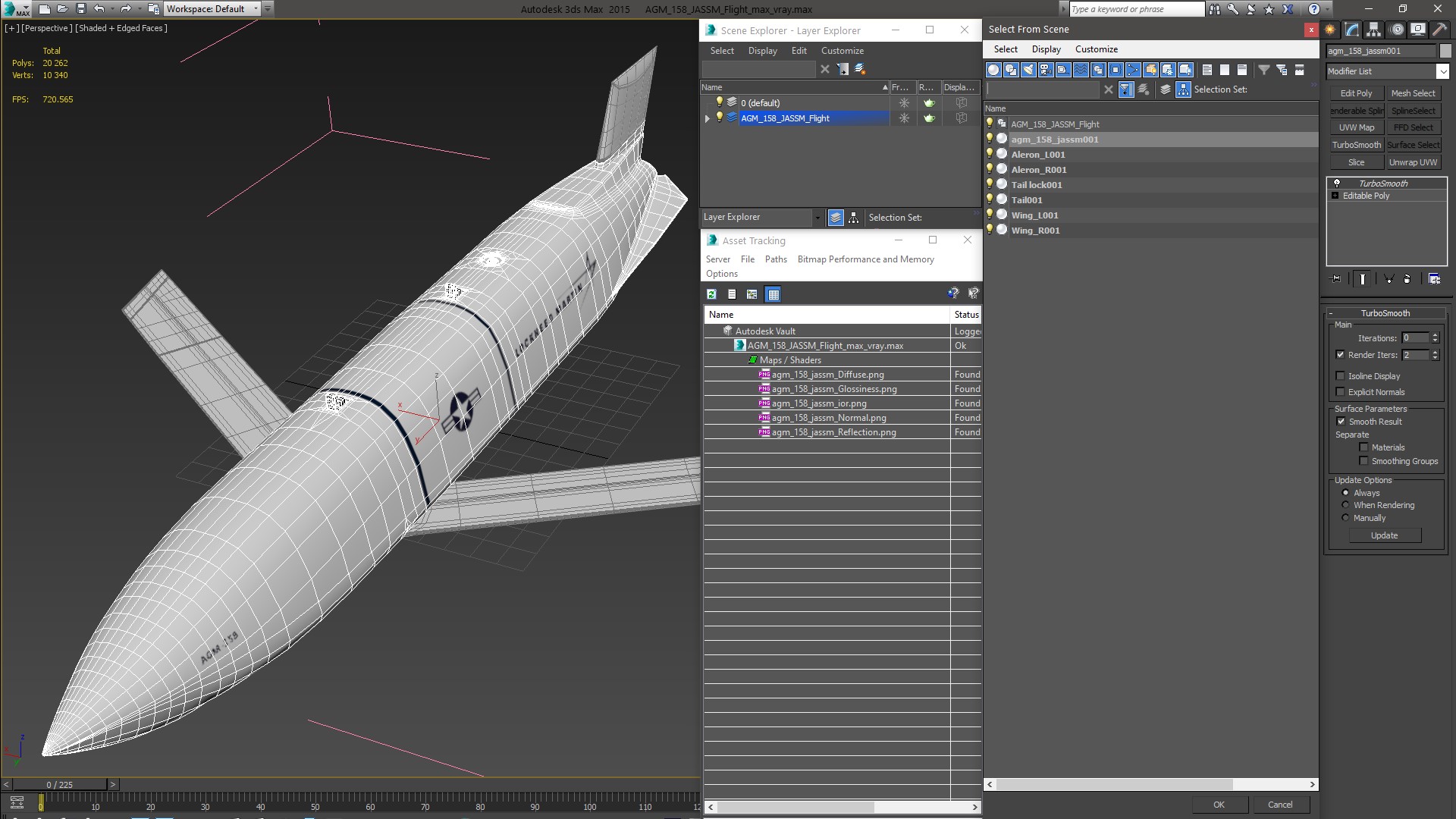This screenshot has height=819, width=1456.
Task: Open Bitmap Performance and Memory menu
Action: pyautogui.click(x=865, y=259)
